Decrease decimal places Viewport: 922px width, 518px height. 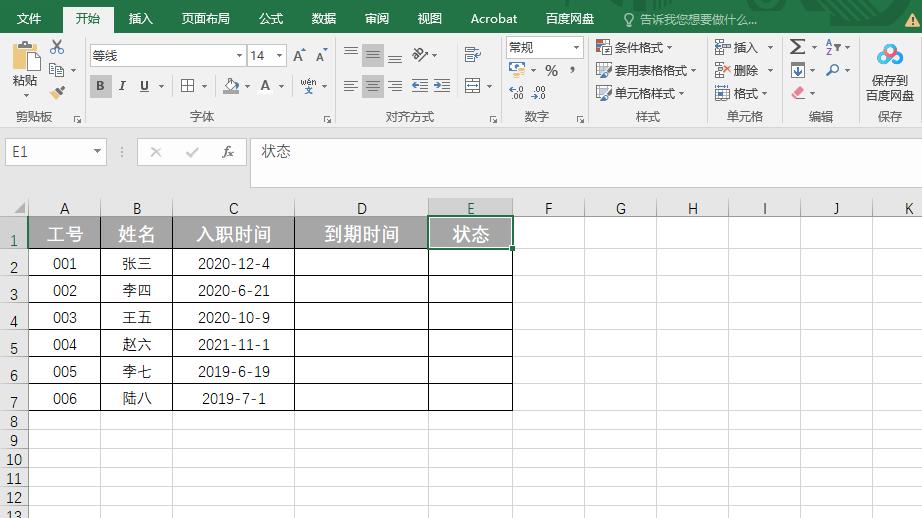[539, 92]
